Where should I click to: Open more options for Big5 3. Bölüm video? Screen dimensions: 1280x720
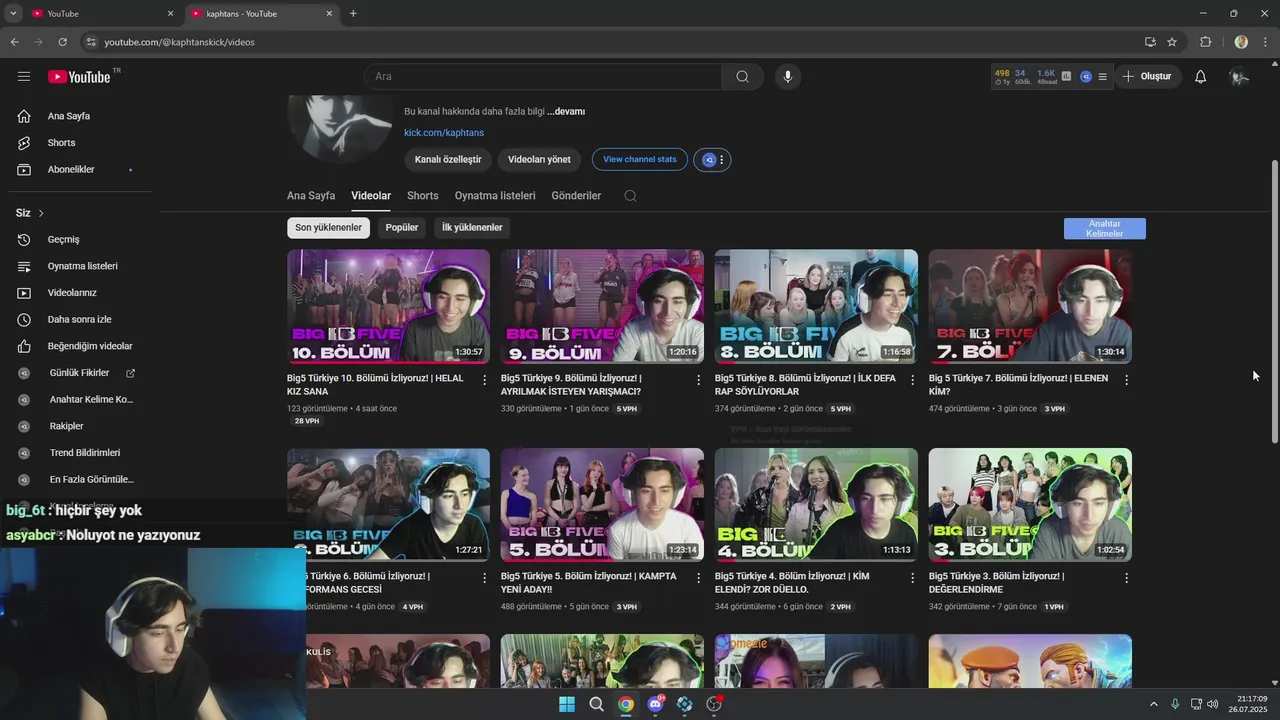point(1127,578)
